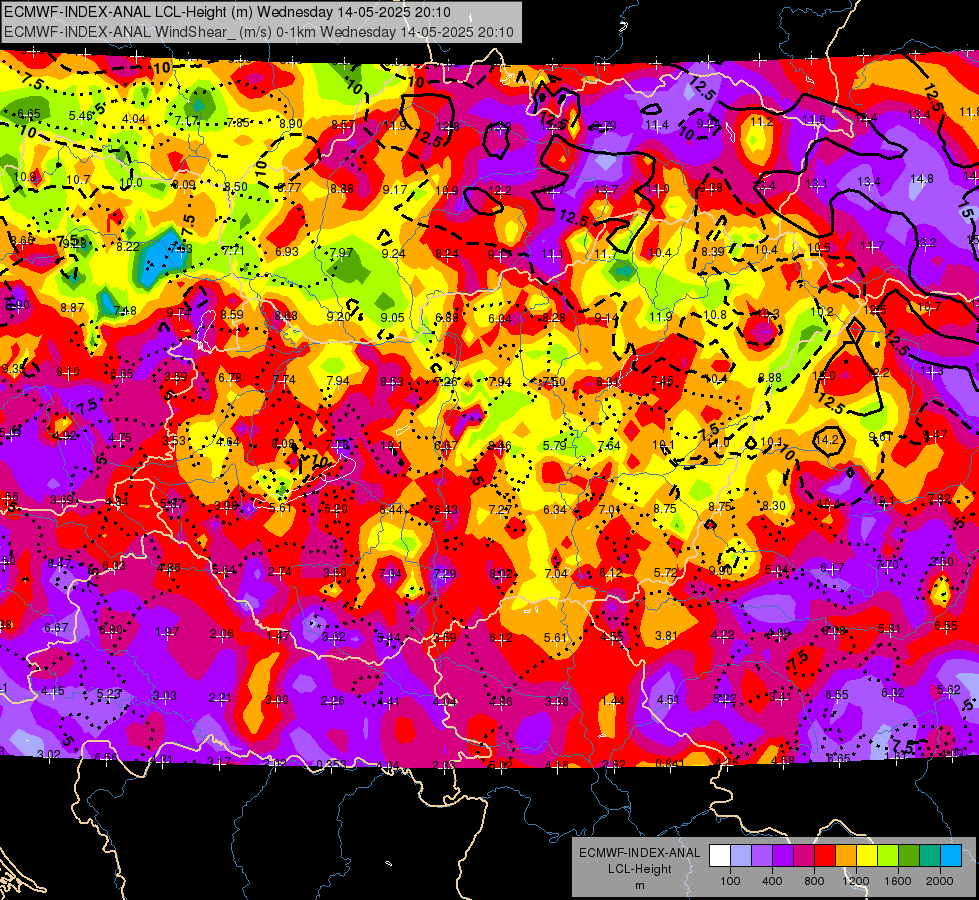Screen dimensions: 979x900
Task: Click the legend scale label 100
Action: pyautogui.click(x=730, y=881)
